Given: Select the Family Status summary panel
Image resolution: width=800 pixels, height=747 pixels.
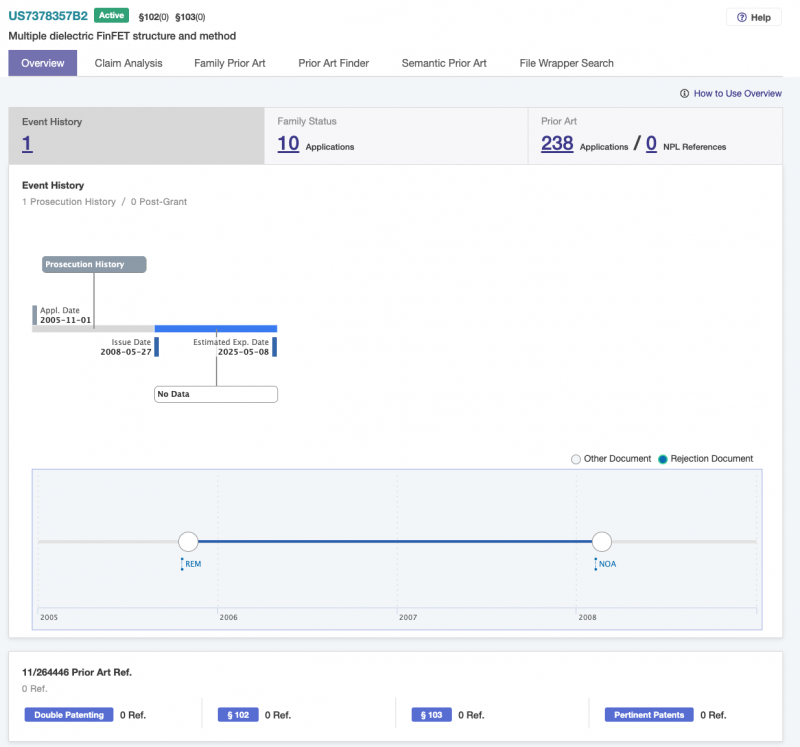Looking at the screenshot, I should [x=396, y=136].
